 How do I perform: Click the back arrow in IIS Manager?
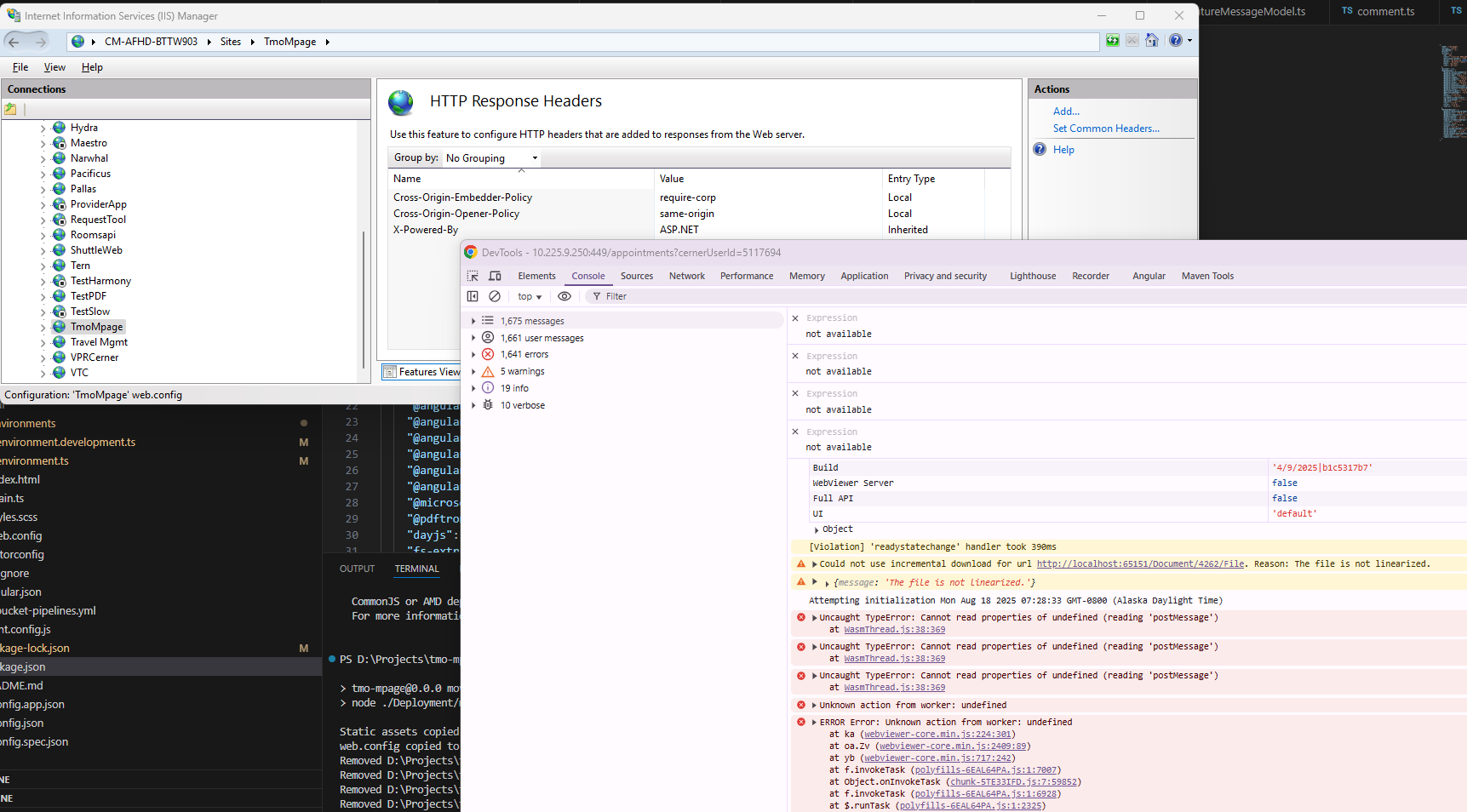14,42
